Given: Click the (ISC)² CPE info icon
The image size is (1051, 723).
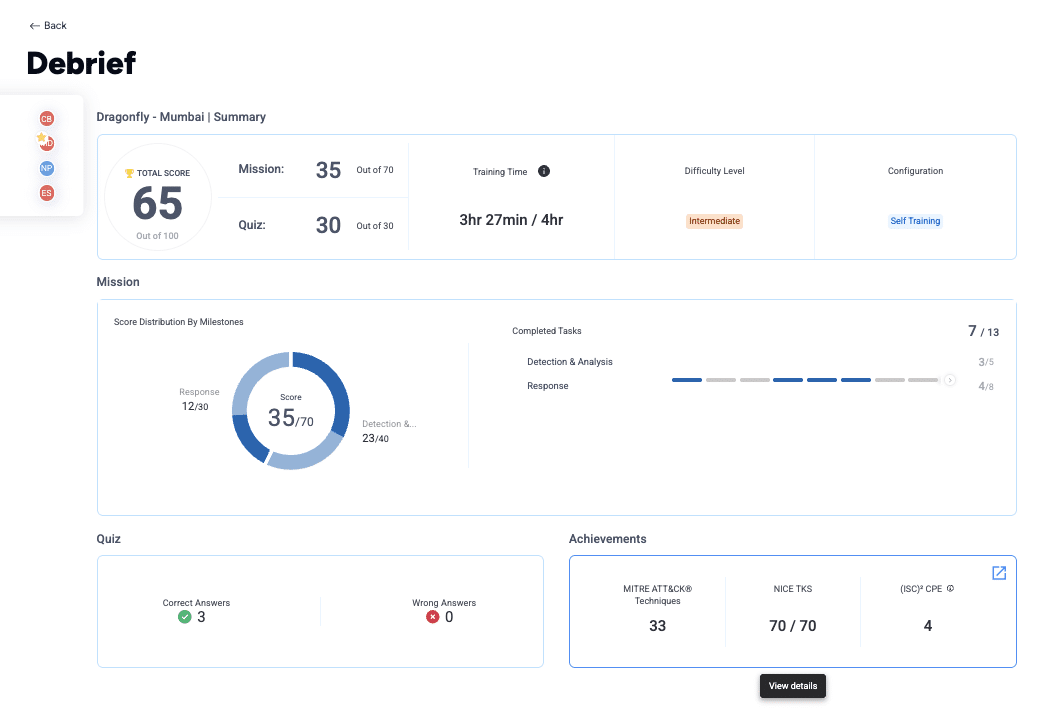Looking at the screenshot, I should 950,589.
